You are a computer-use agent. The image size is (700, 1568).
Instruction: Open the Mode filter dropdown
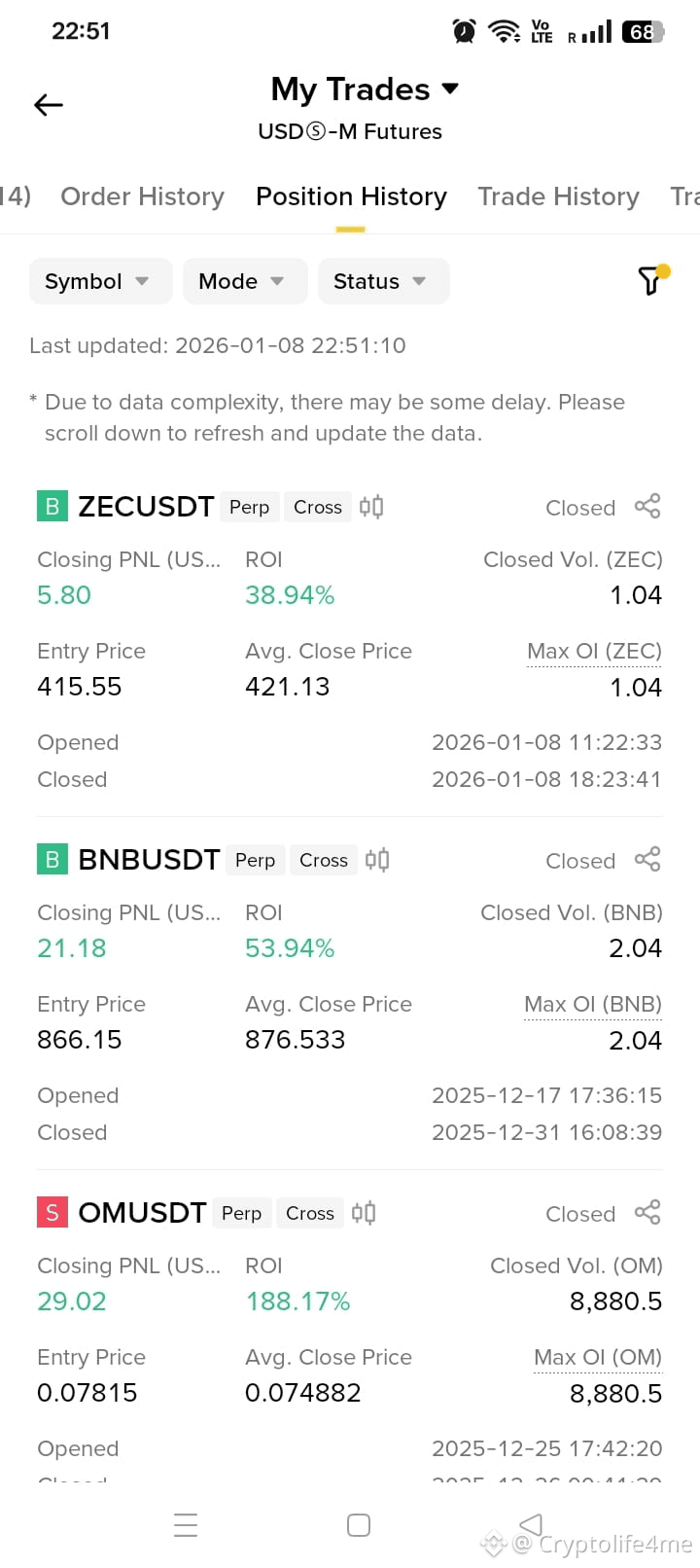245,281
